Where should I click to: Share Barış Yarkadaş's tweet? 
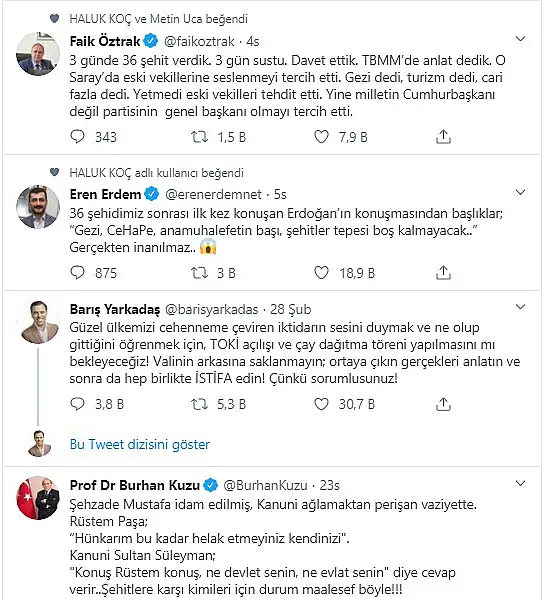(443, 404)
